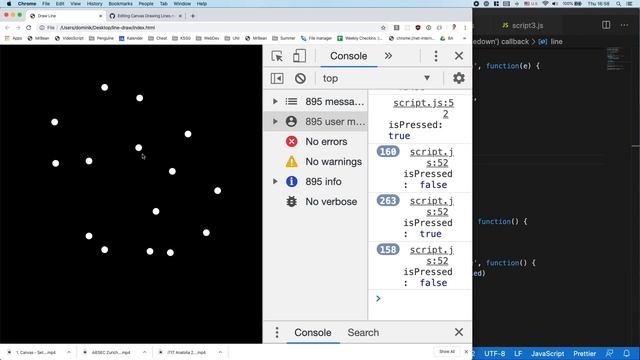
Task: Close the bottom DevTools drawer
Action: (459, 332)
